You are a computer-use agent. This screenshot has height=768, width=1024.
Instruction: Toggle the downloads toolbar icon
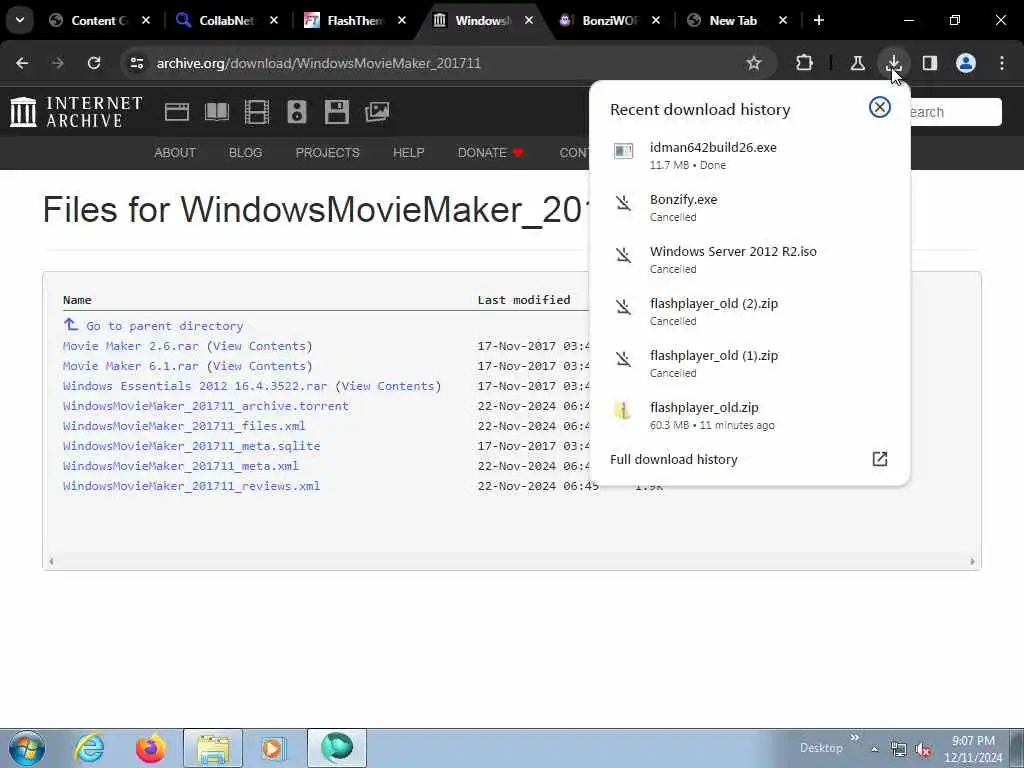[x=893, y=63]
